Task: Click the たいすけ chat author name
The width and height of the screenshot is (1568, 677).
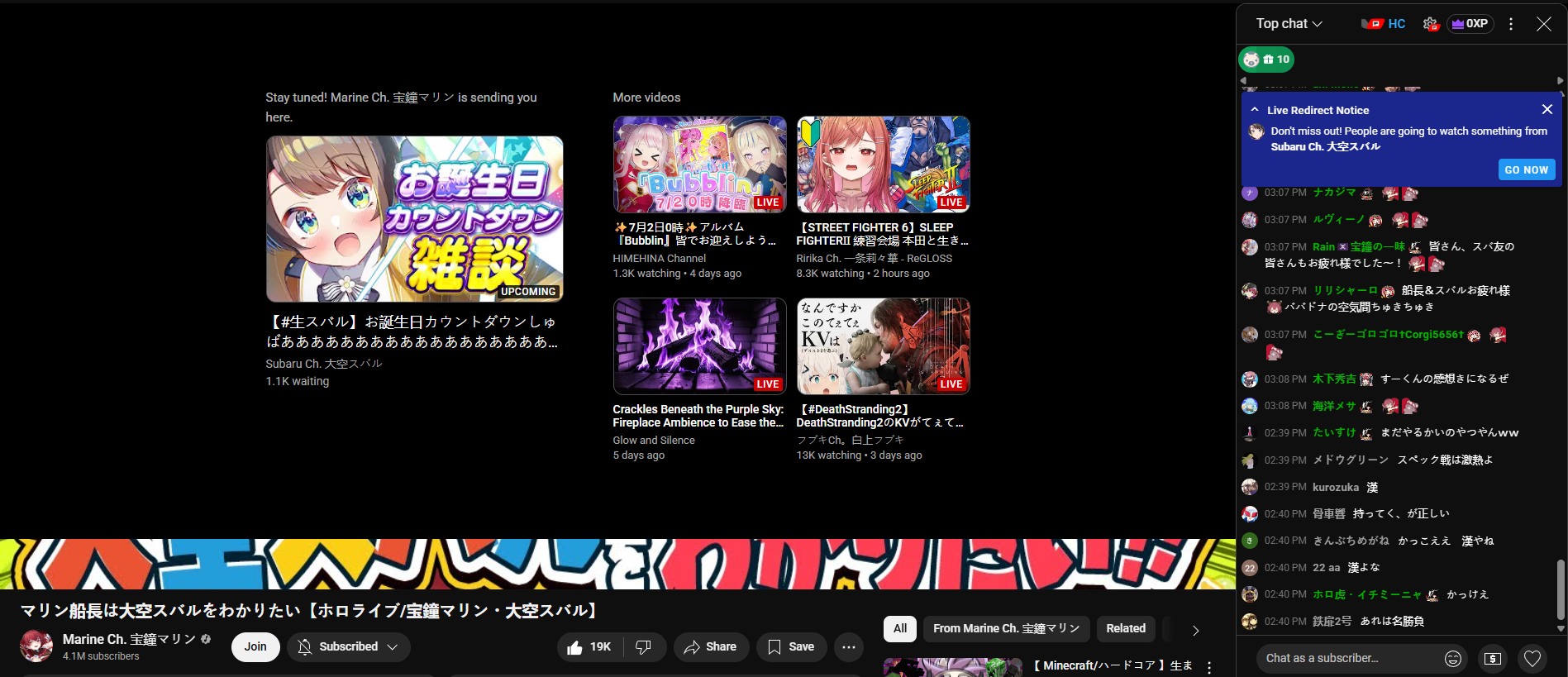Action: 1335,433
